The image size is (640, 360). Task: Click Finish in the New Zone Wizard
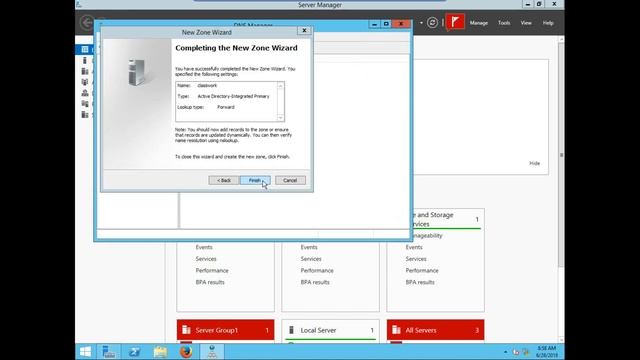point(255,180)
